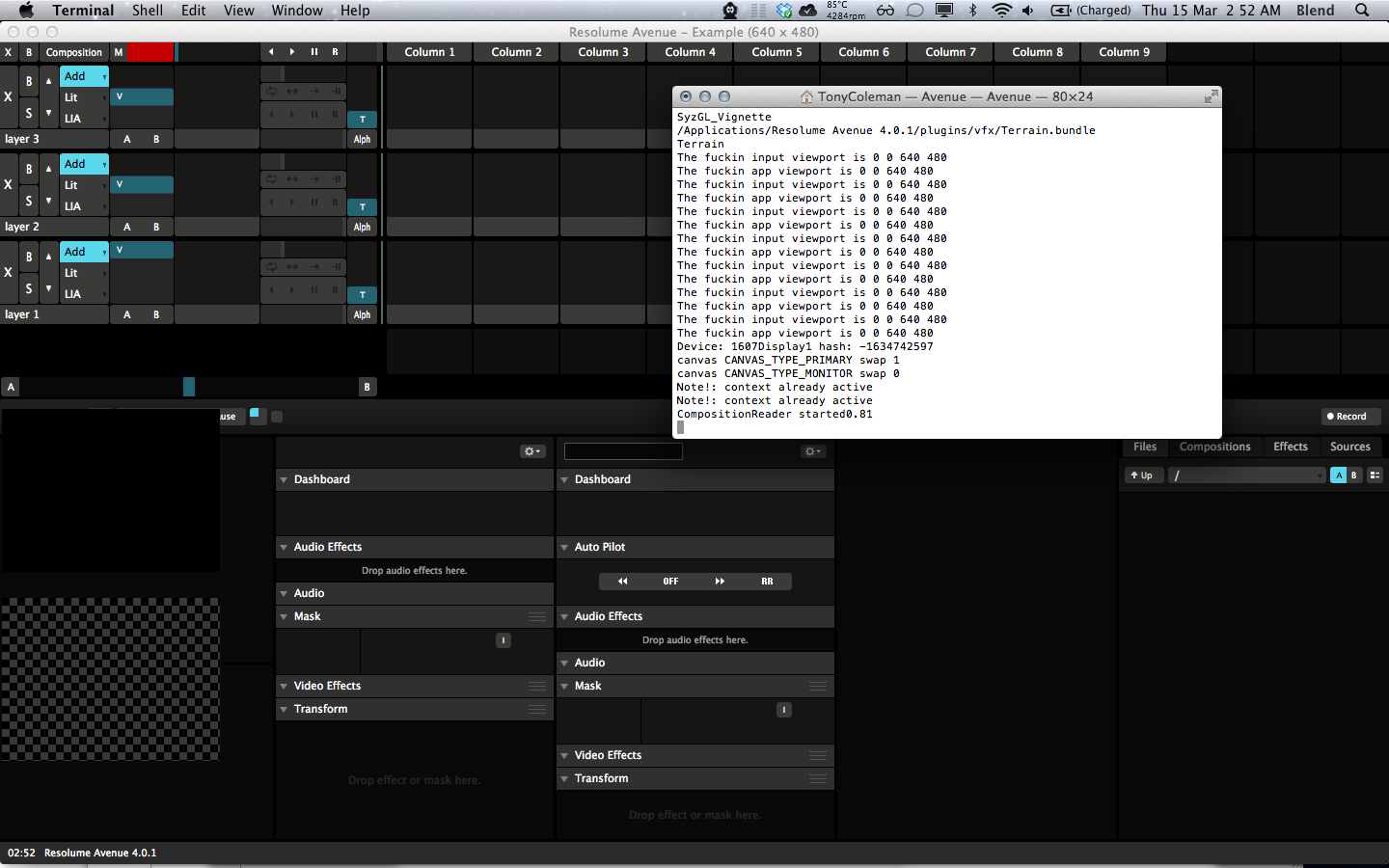This screenshot has width=1389, height=868.
Task: Click inside the search field above Dashboard
Action: pos(622,450)
